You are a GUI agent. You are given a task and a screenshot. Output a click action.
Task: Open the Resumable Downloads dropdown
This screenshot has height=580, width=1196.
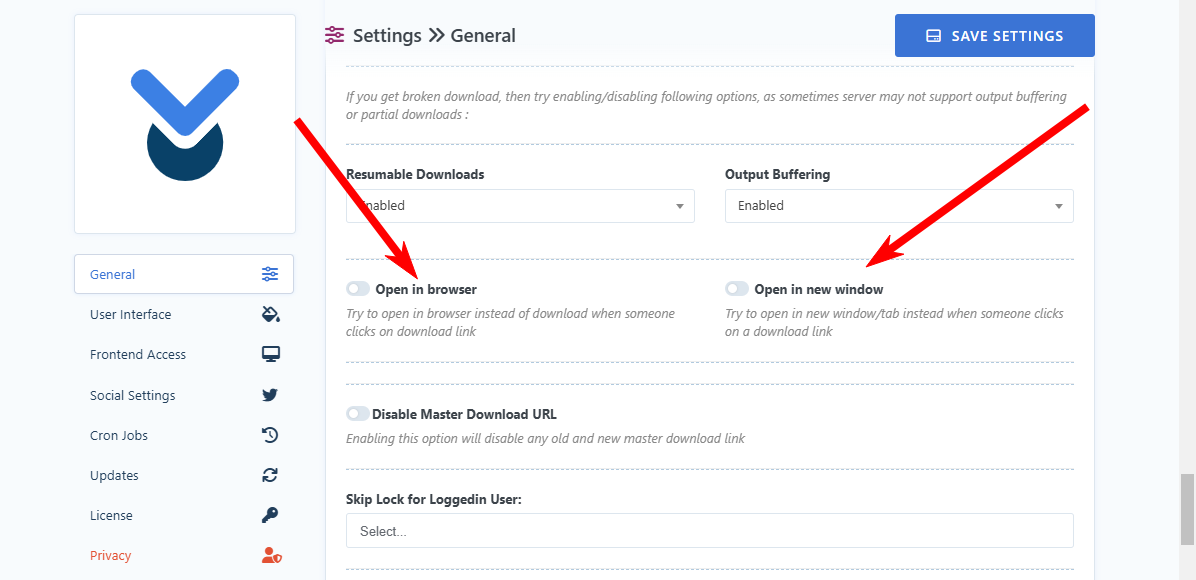tap(520, 206)
